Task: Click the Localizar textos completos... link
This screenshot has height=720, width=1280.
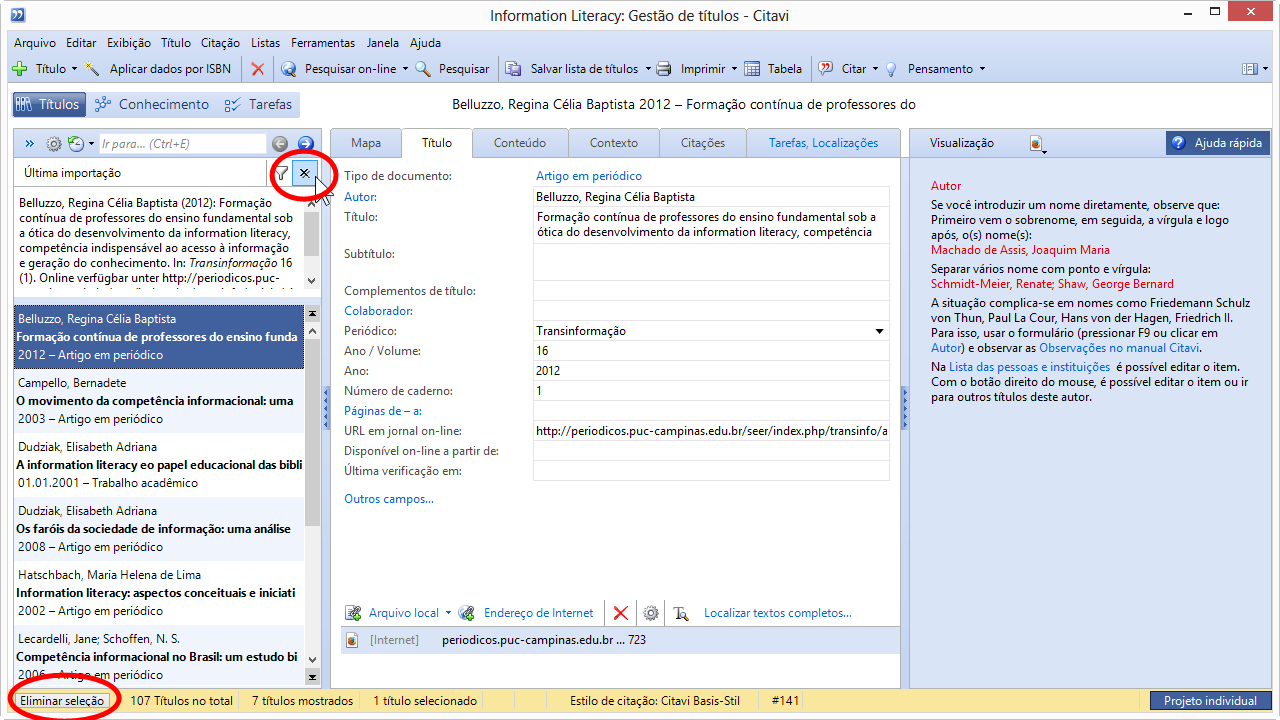Action: pyautogui.click(x=778, y=613)
